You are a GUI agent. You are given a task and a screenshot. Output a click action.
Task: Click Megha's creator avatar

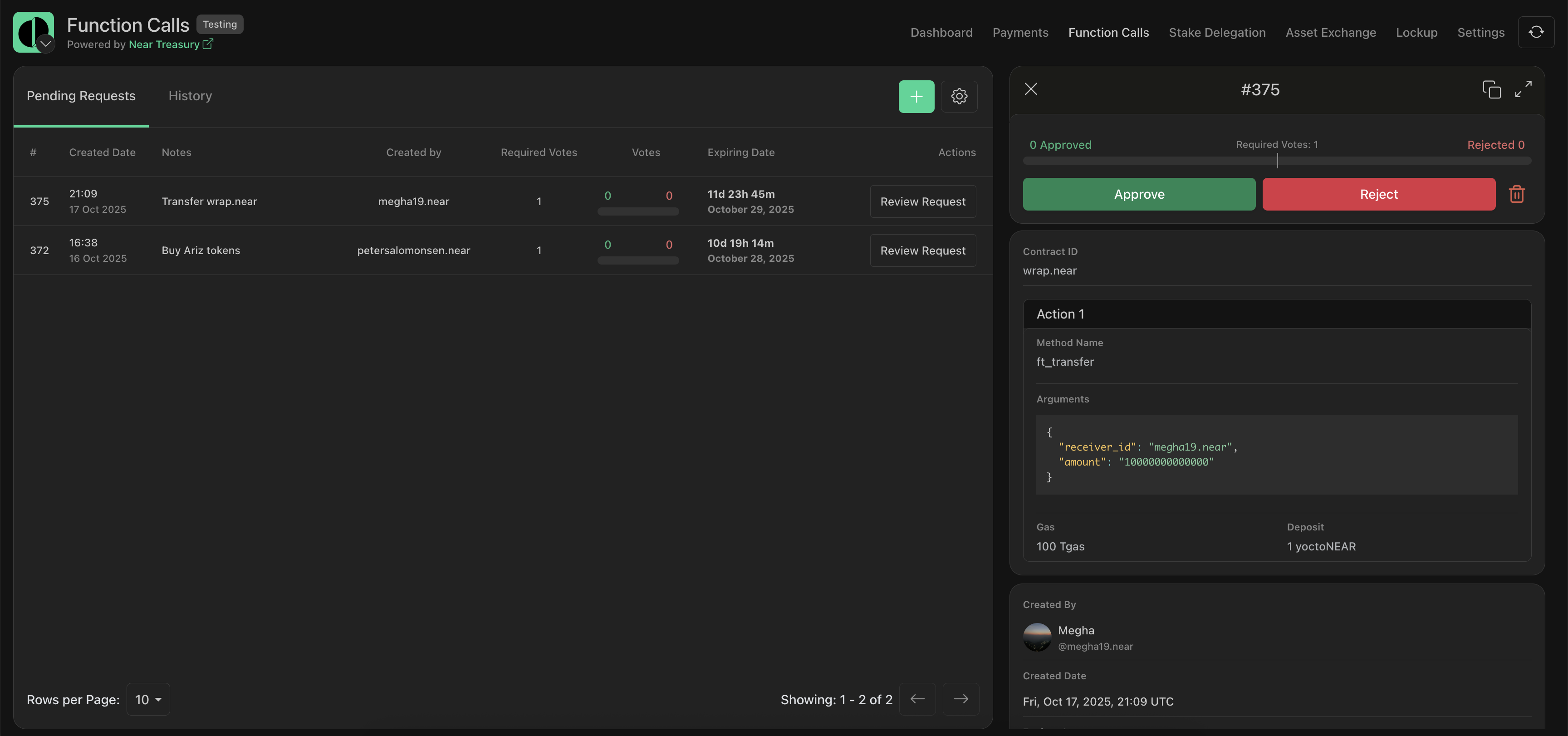click(1037, 638)
